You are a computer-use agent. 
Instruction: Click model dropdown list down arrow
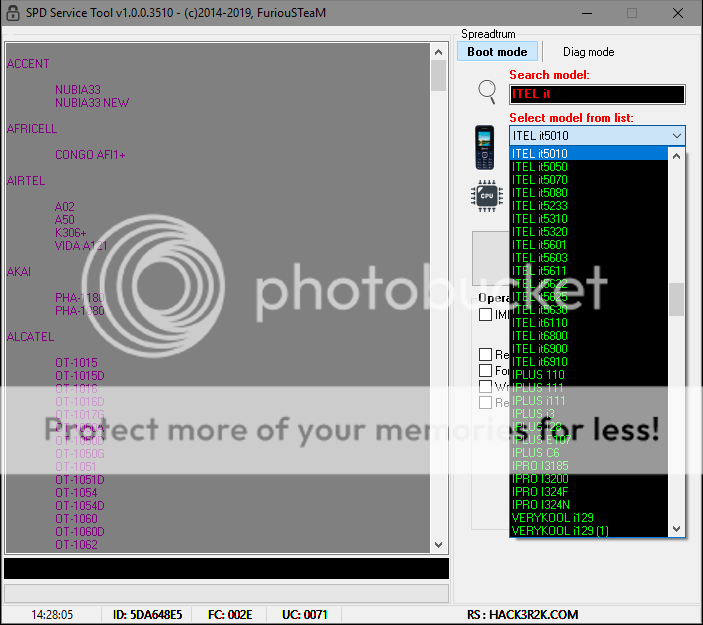[x=677, y=529]
